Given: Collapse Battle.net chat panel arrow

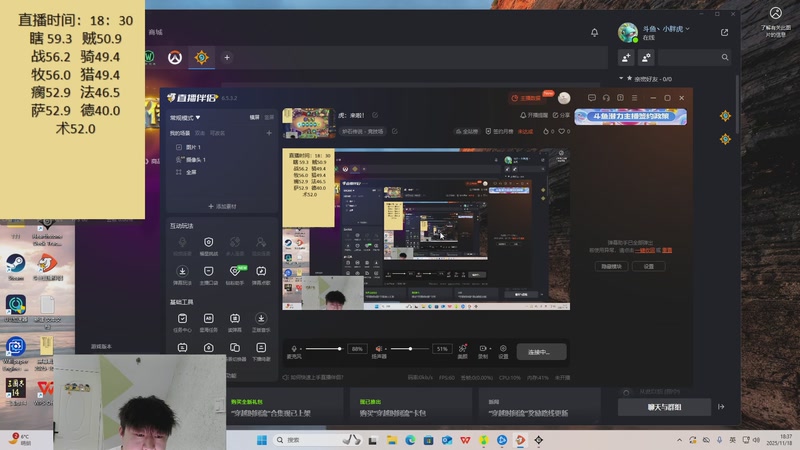Looking at the screenshot, I should pos(721,407).
